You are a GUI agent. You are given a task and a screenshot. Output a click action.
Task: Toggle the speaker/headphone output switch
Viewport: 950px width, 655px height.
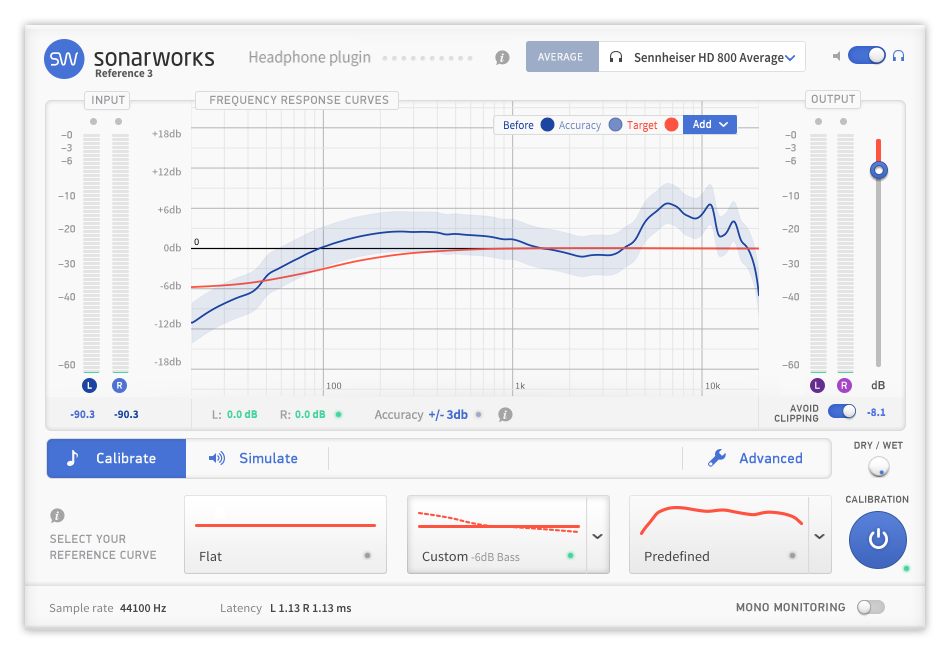[x=867, y=56]
